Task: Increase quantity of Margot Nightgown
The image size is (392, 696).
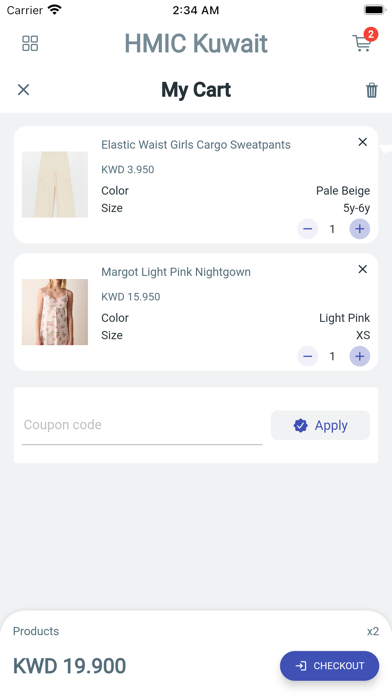Action: pos(360,356)
